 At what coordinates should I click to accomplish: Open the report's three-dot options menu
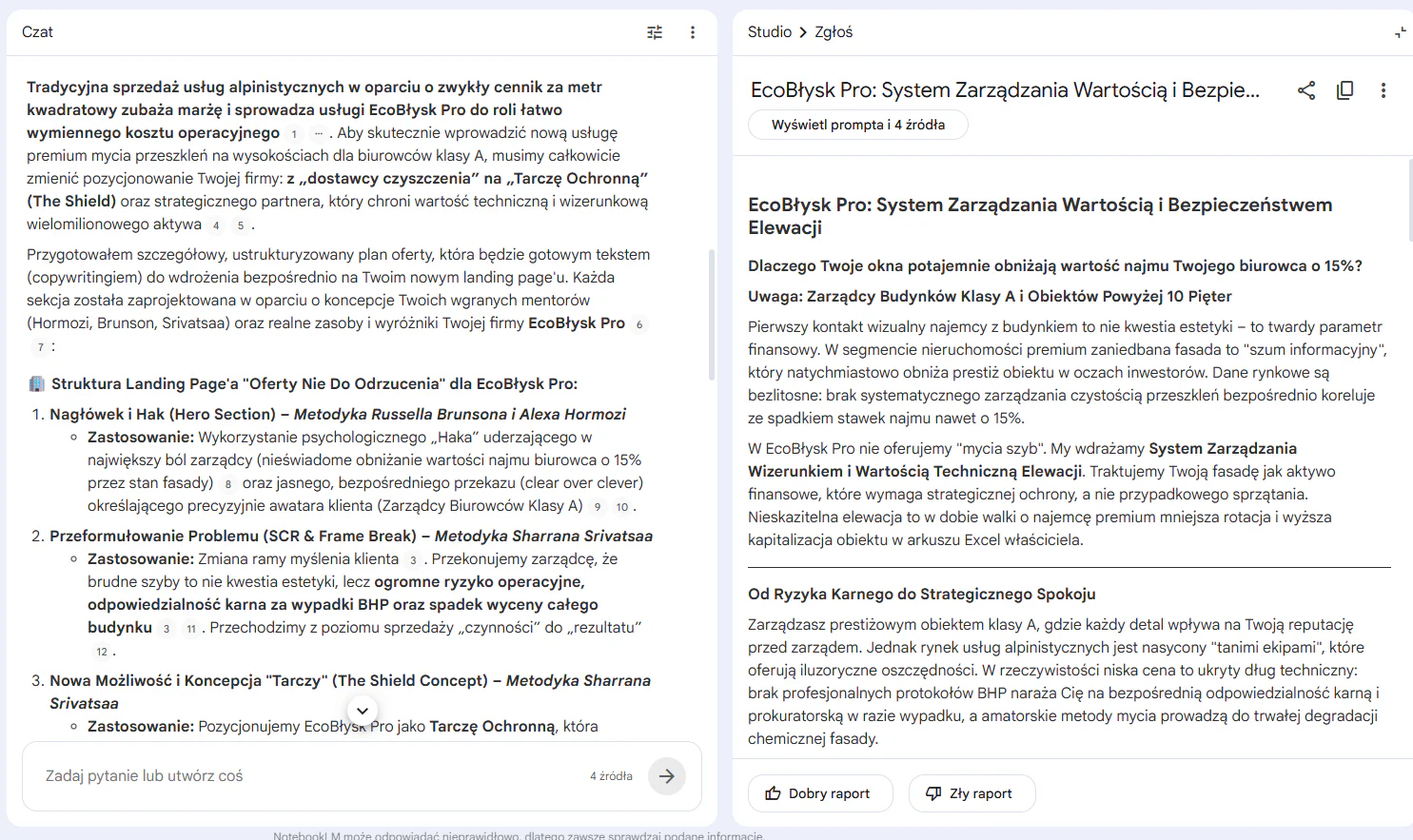1384,90
